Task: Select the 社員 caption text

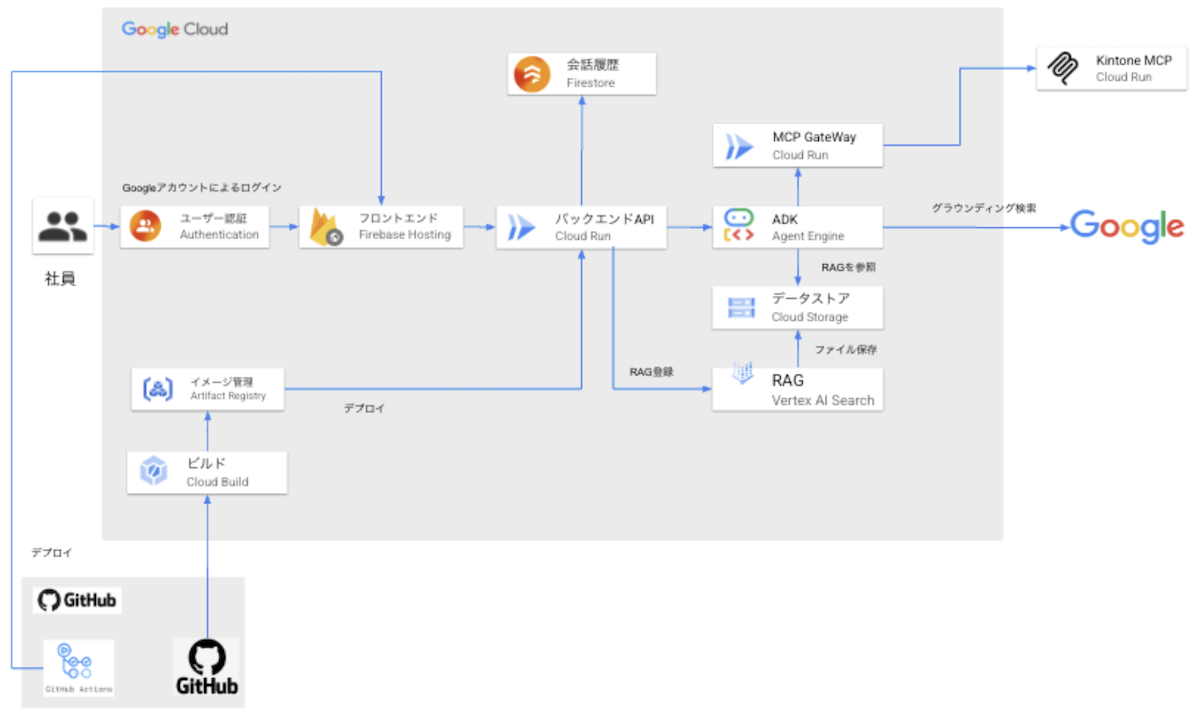Action: pos(60,279)
